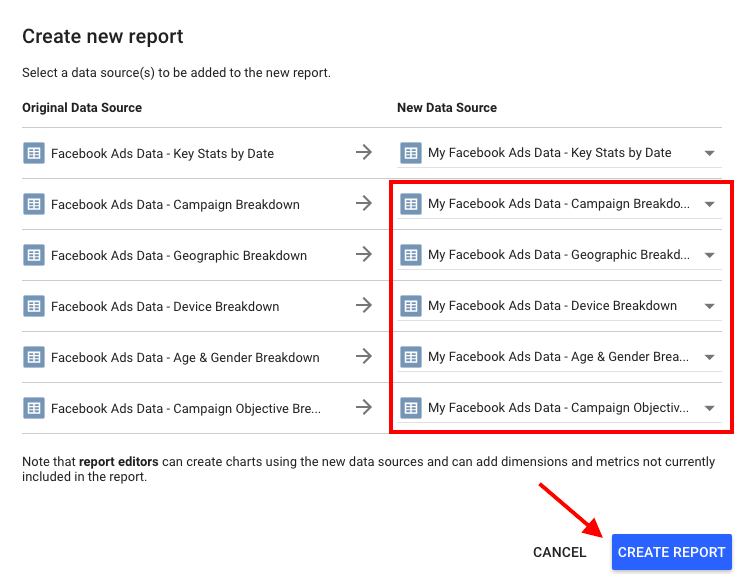Click 'Facebook Ads Data - Device Breakdown' original source
The height and width of the screenshot is (580, 745).
[165, 306]
